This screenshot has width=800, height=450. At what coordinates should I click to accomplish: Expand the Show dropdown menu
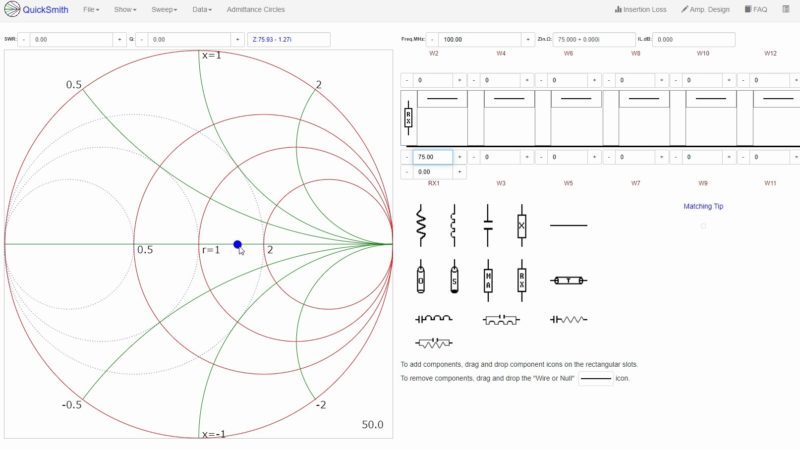125,9
